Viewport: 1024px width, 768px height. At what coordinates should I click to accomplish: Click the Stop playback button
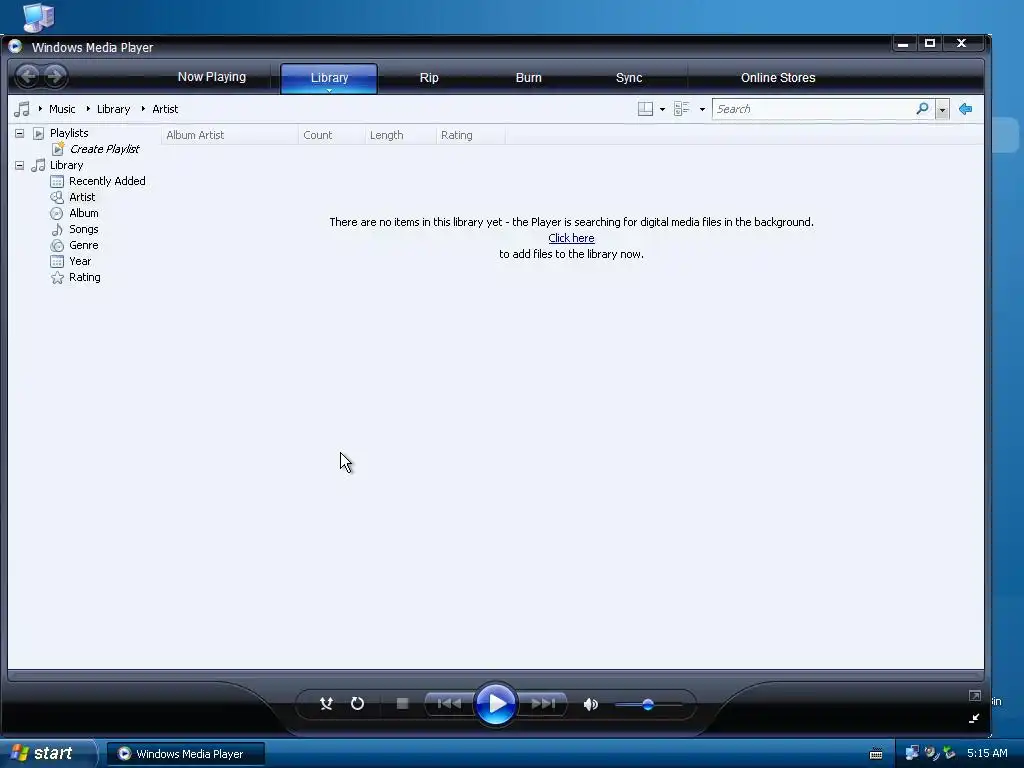pyautogui.click(x=402, y=704)
